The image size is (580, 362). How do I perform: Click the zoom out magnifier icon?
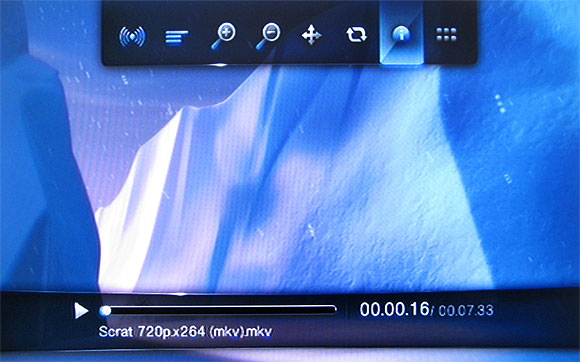(268, 35)
